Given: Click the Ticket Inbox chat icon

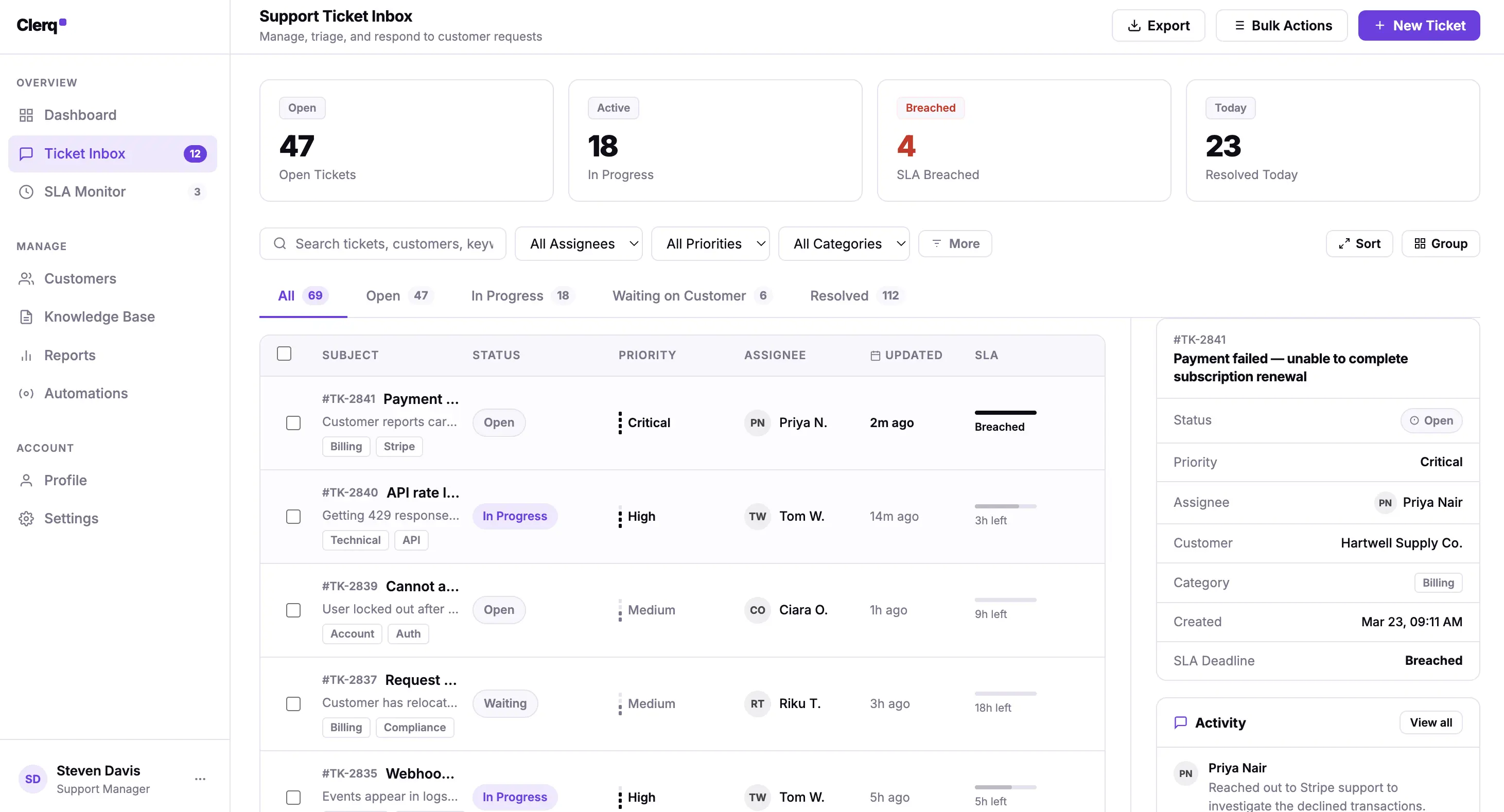Looking at the screenshot, I should (x=26, y=153).
